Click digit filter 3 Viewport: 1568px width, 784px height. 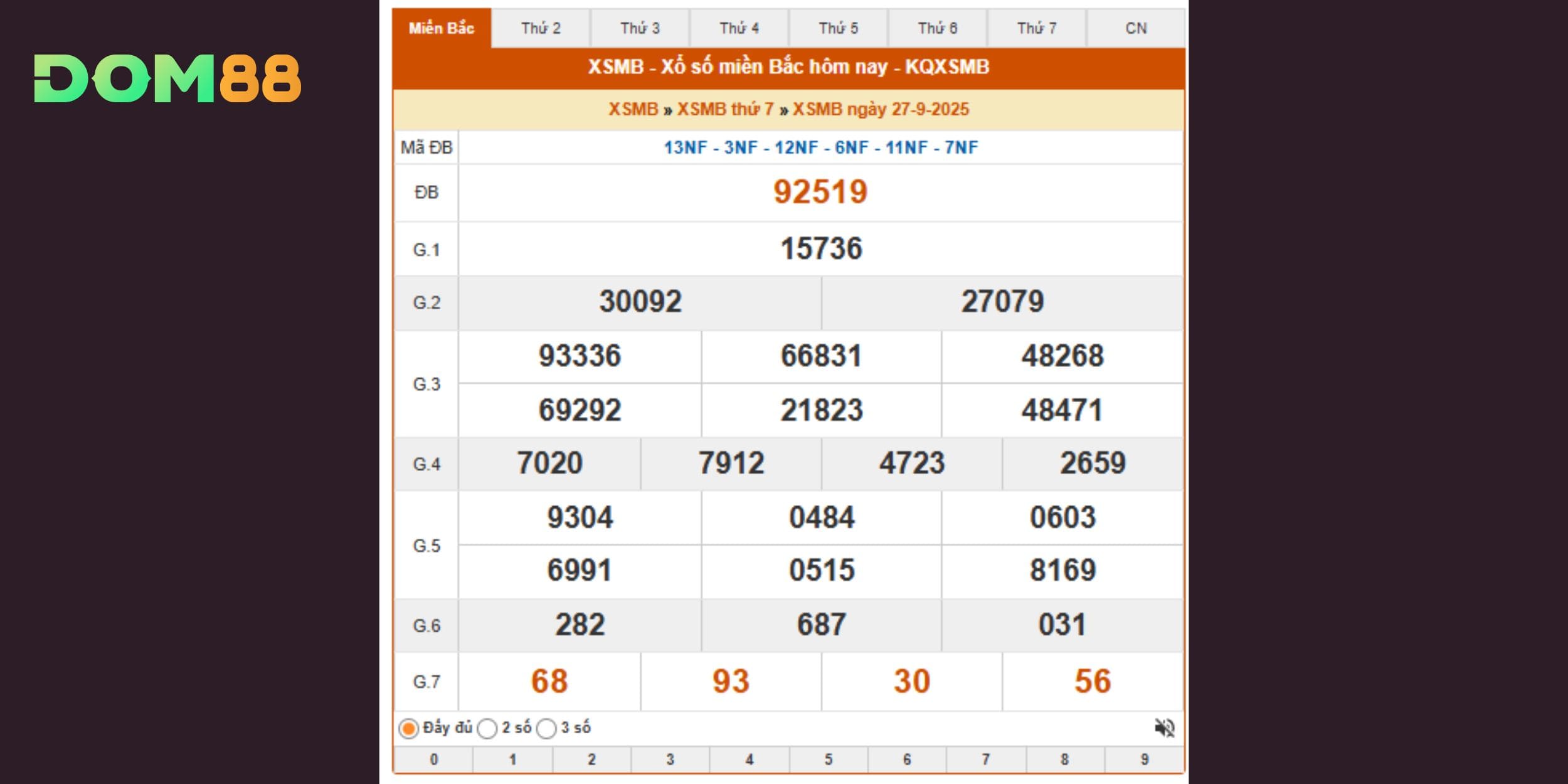point(670,760)
